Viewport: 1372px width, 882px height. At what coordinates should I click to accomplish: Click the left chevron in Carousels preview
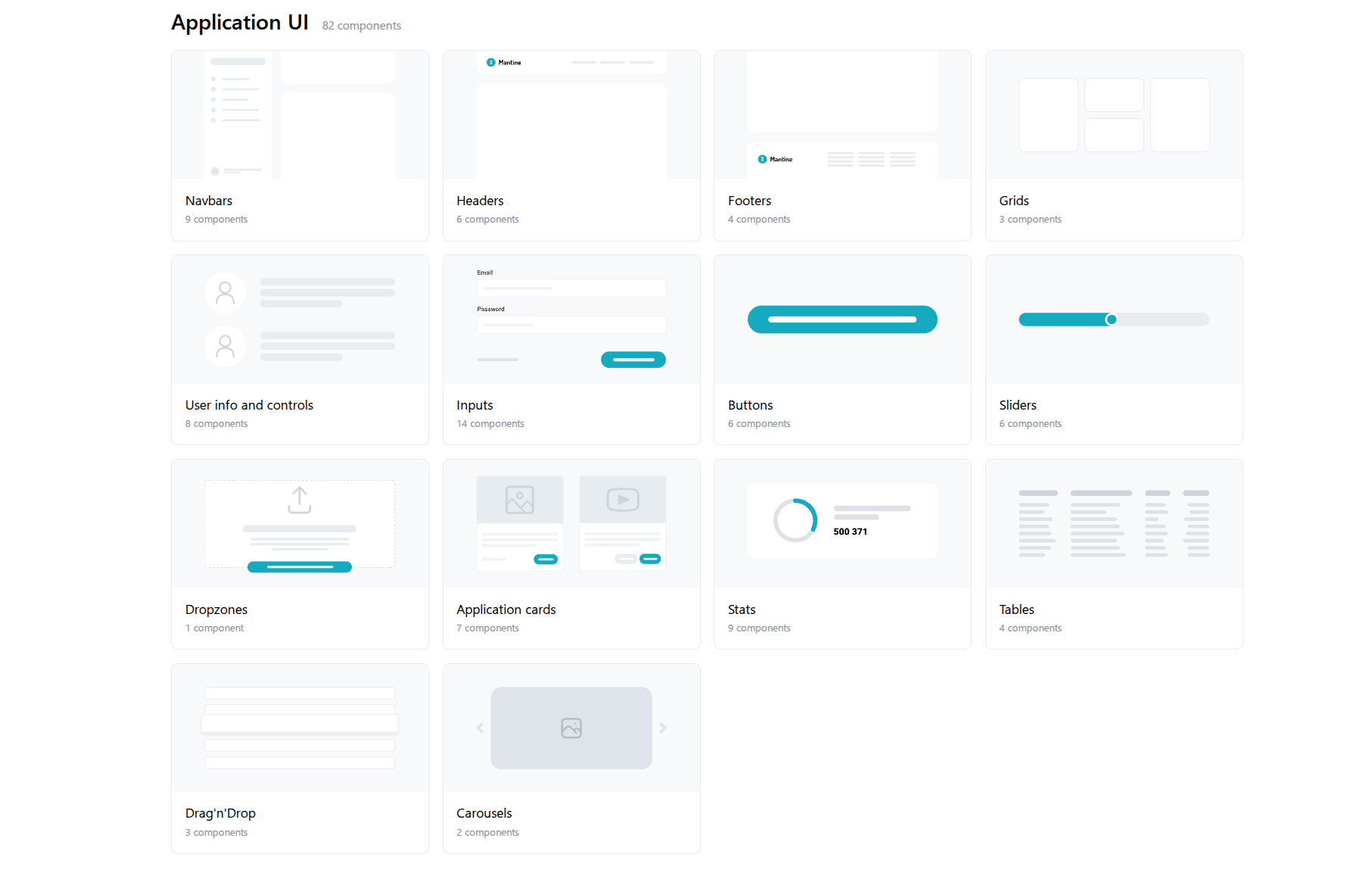pyautogui.click(x=479, y=728)
